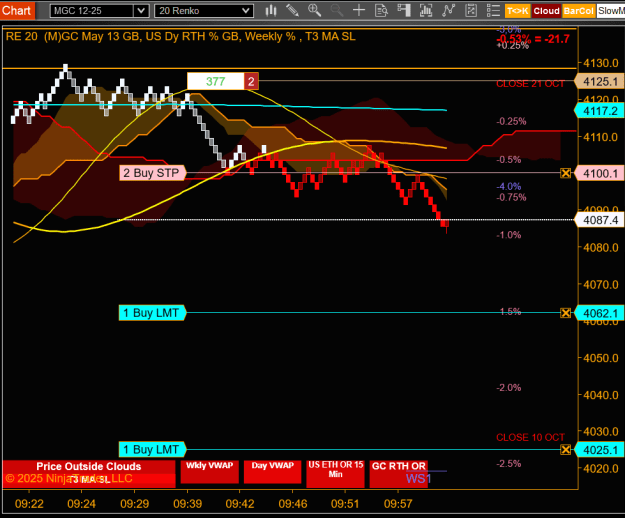Click the 09:22 time axis label
This screenshot has height=518, width=625.
pos(29,504)
